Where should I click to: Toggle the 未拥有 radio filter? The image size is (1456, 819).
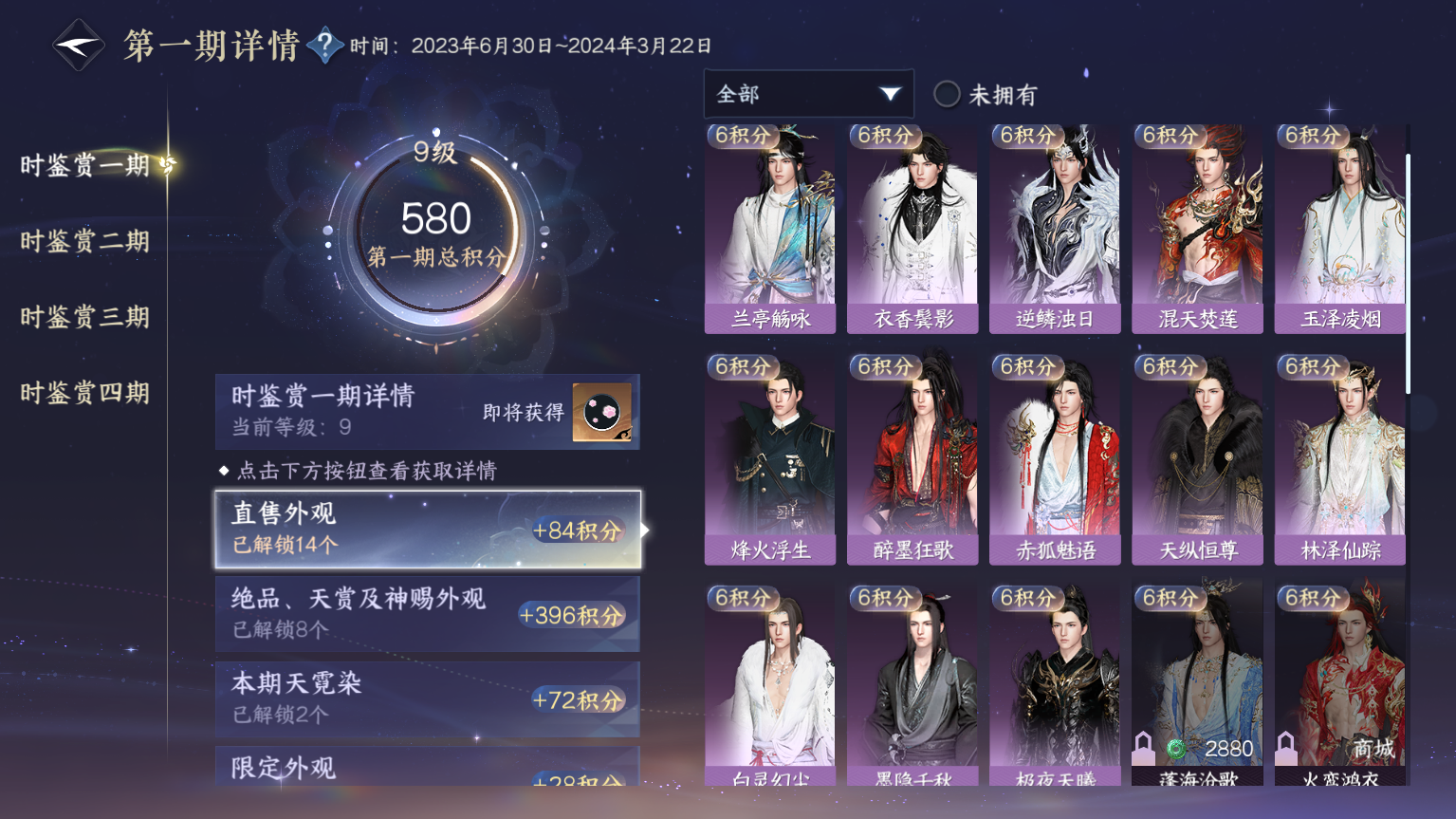[947, 94]
